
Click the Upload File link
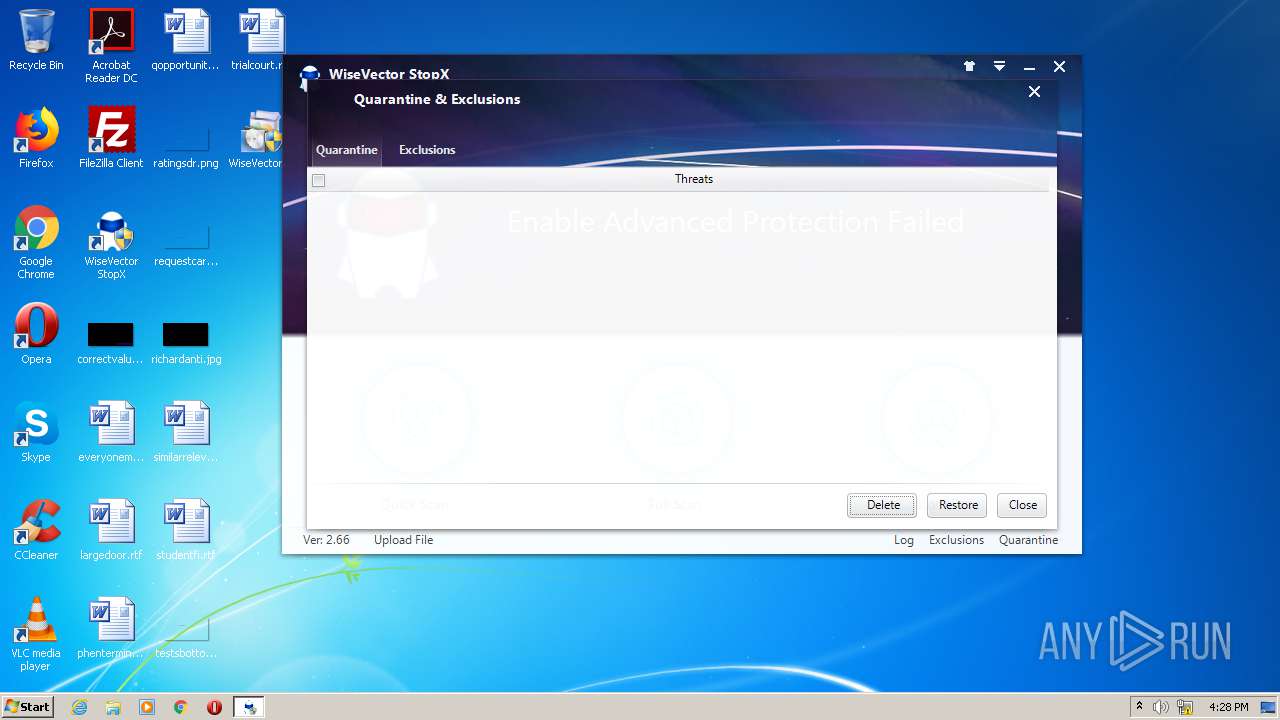[x=404, y=540]
